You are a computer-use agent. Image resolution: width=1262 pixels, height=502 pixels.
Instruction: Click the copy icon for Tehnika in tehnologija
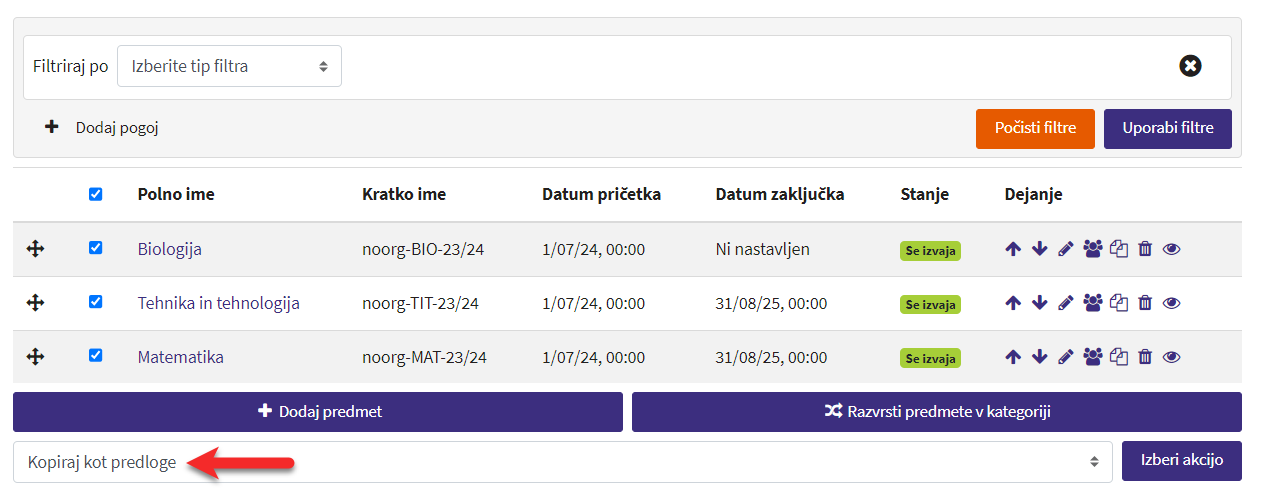click(x=1119, y=303)
